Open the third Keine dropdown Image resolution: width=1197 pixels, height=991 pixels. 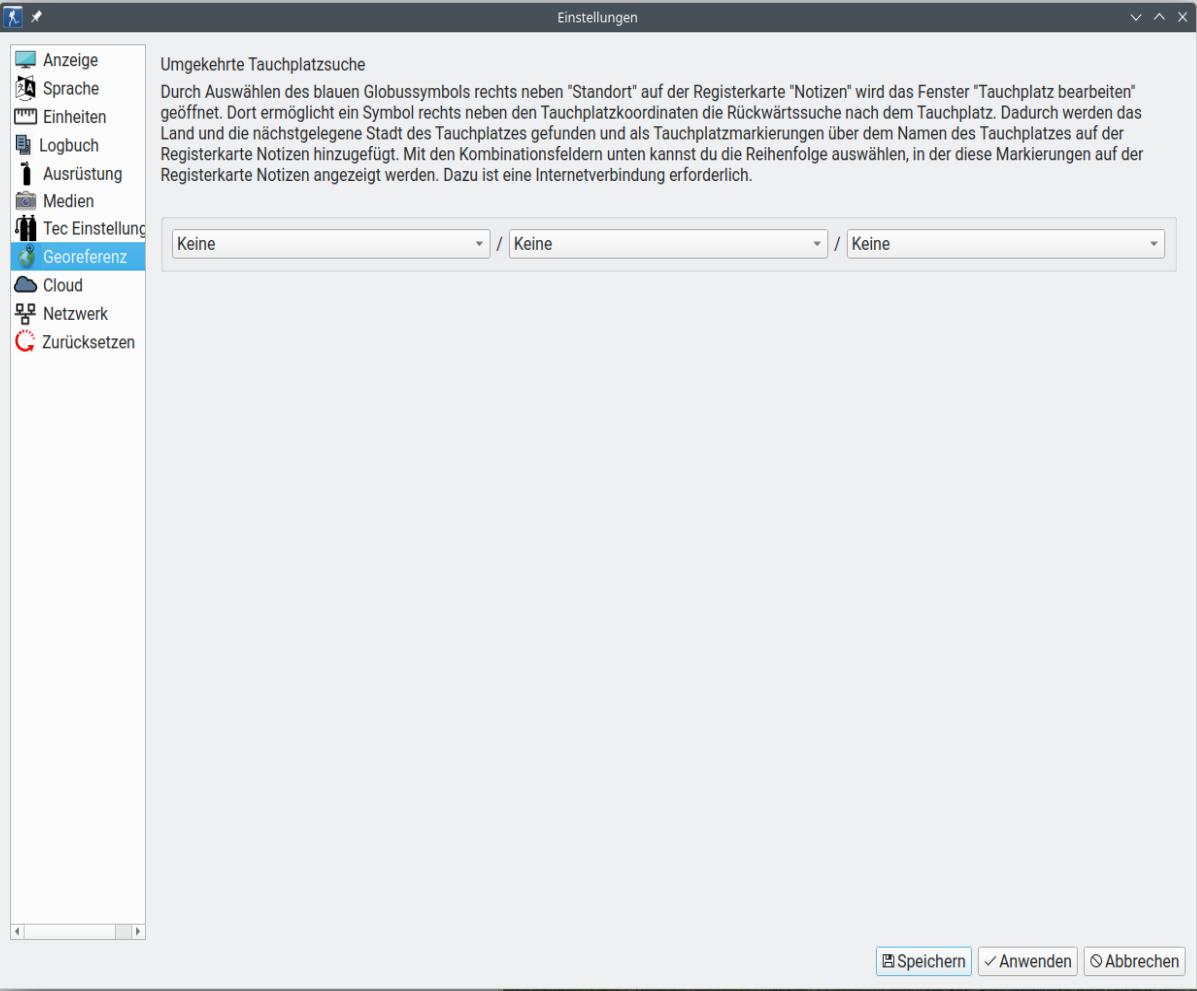pyautogui.click(x=1005, y=244)
